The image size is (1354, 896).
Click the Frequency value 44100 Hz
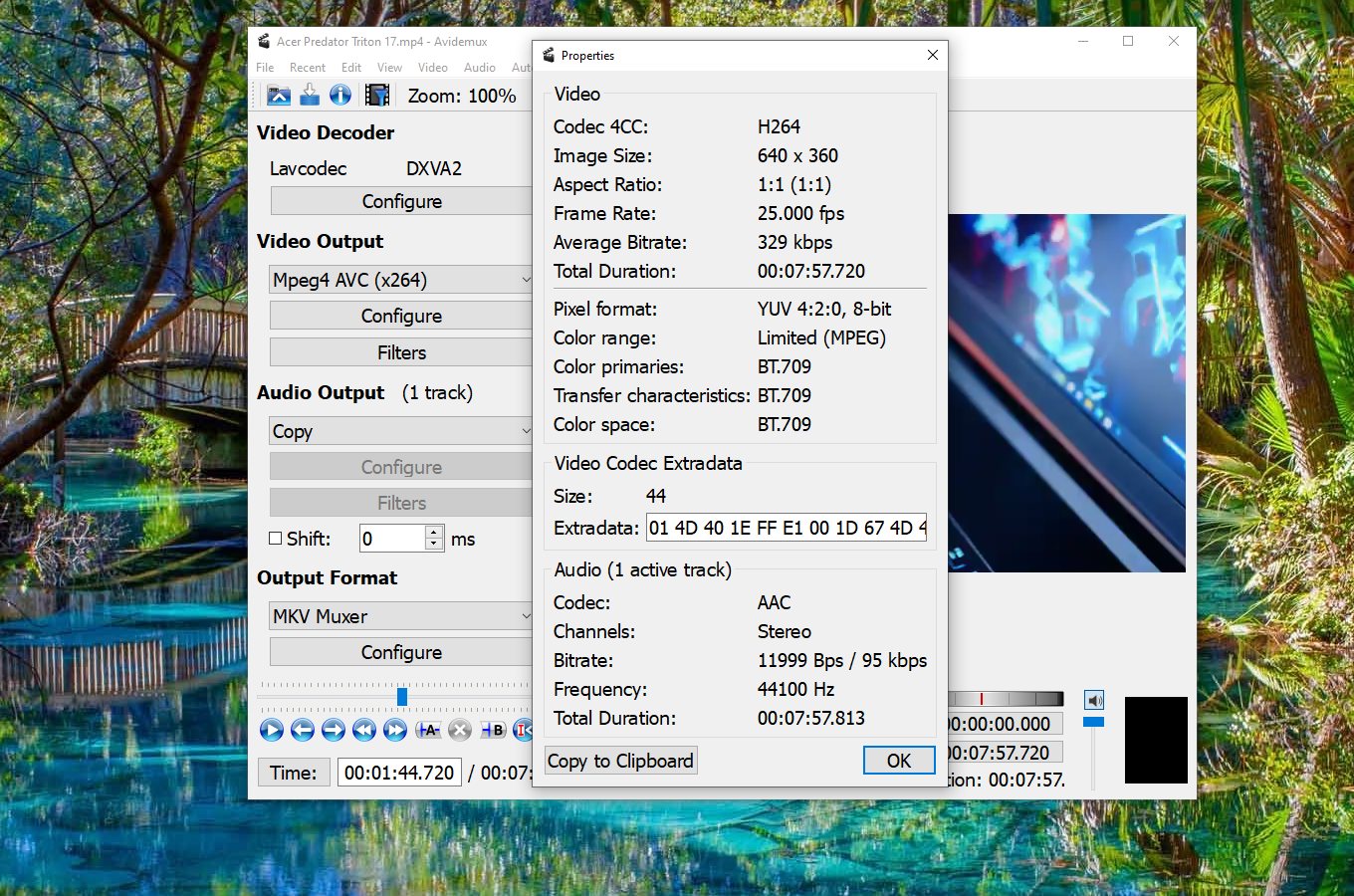[795, 689]
